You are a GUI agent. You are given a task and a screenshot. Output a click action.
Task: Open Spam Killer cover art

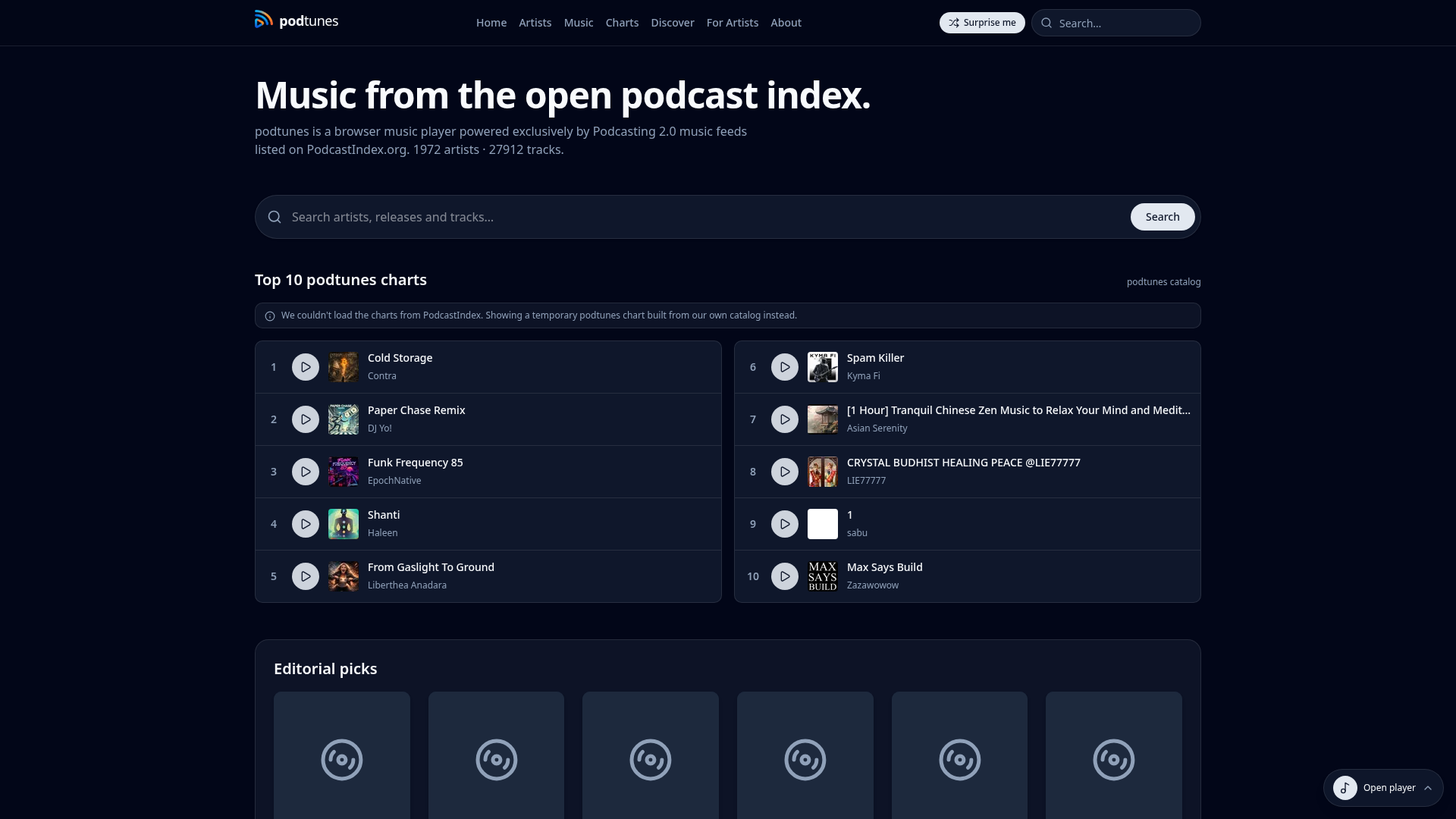point(823,367)
